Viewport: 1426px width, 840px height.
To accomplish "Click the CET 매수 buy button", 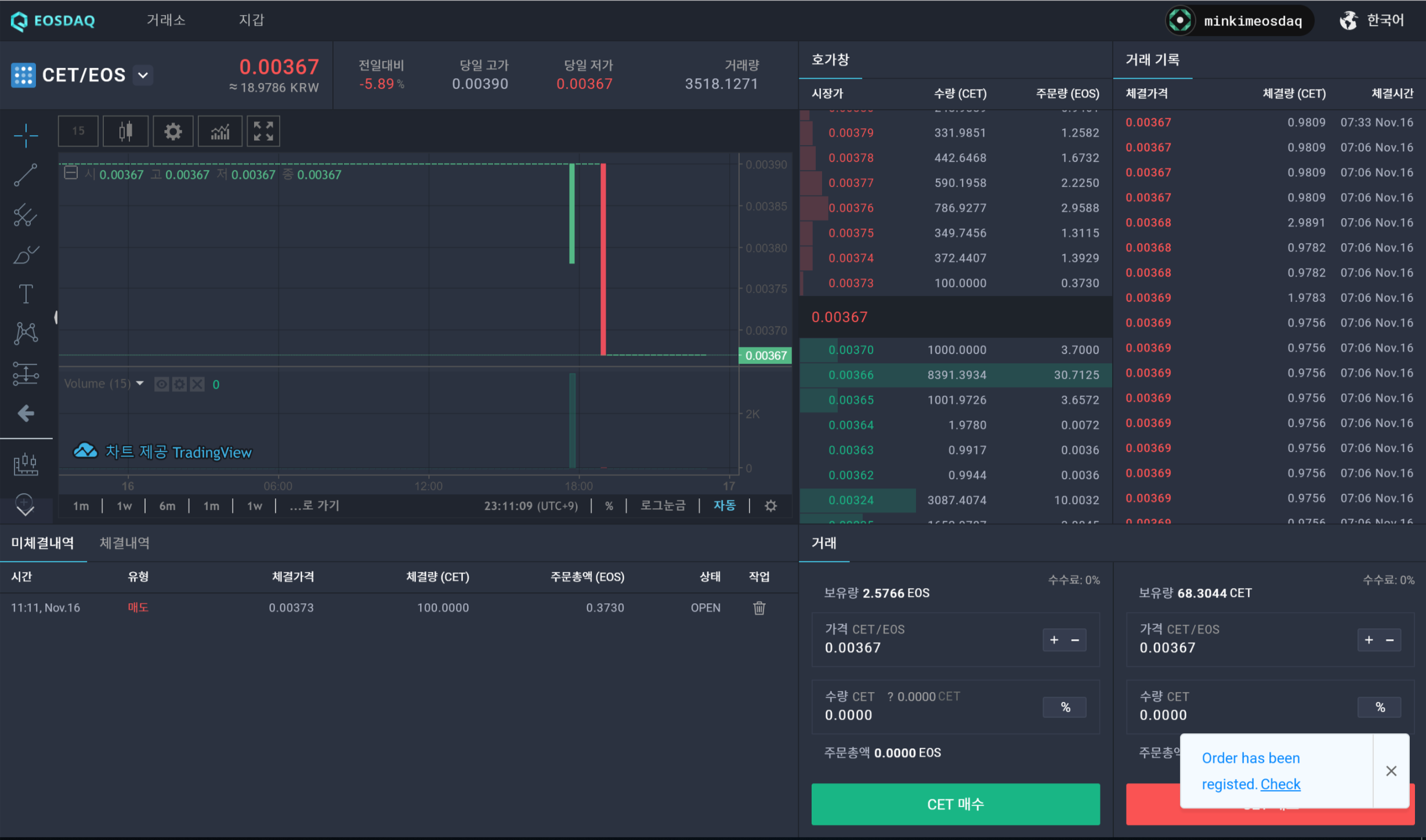I will (956, 804).
